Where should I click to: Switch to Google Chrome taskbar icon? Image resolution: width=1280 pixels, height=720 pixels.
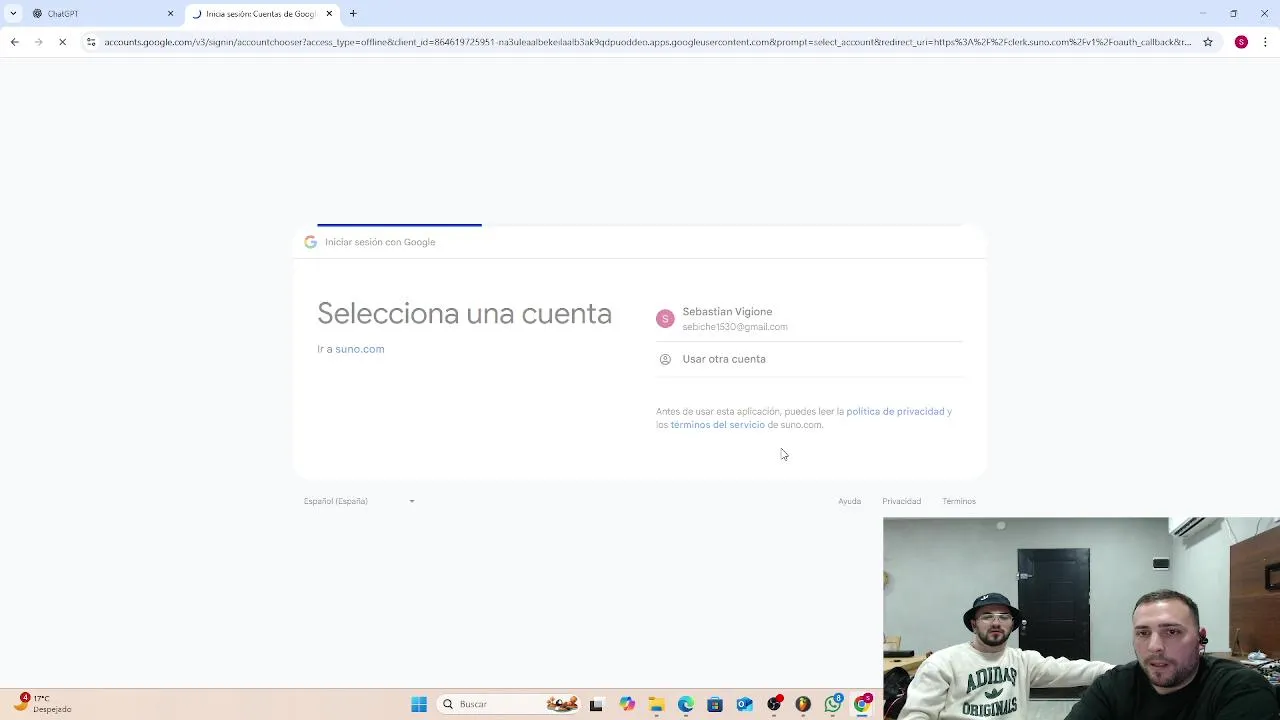click(862, 704)
